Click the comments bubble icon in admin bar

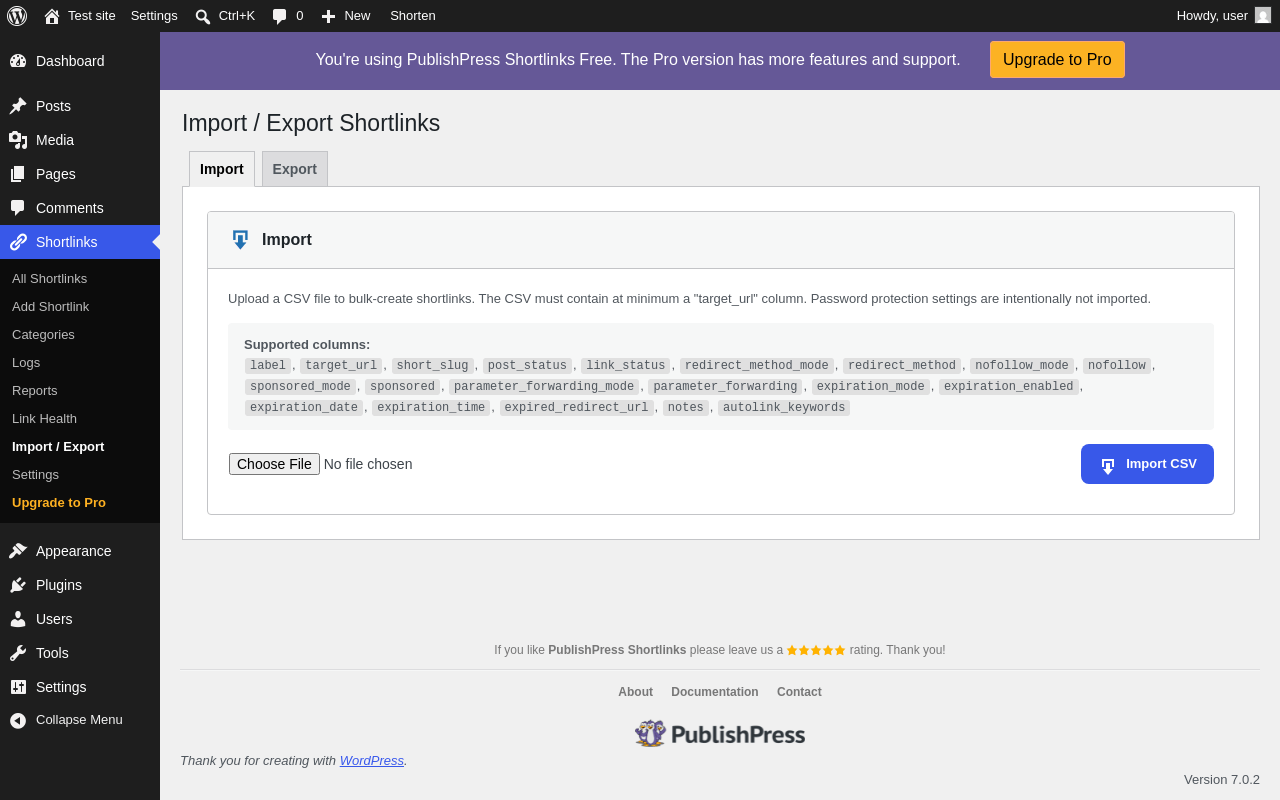coord(280,16)
